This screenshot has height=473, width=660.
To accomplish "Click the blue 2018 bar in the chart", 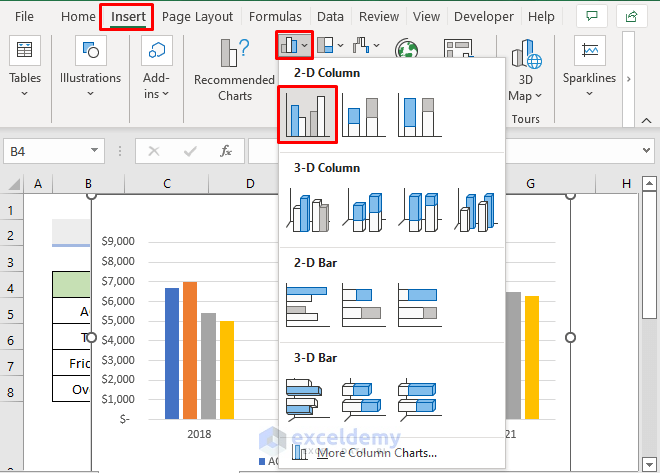I will (x=172, y=353).
